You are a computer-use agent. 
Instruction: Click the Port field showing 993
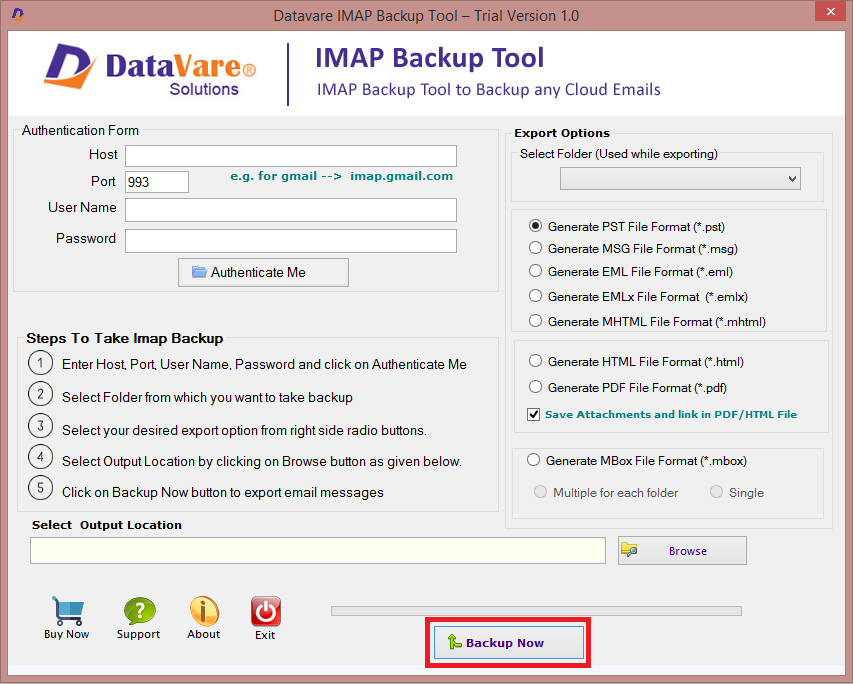(157, 182)
